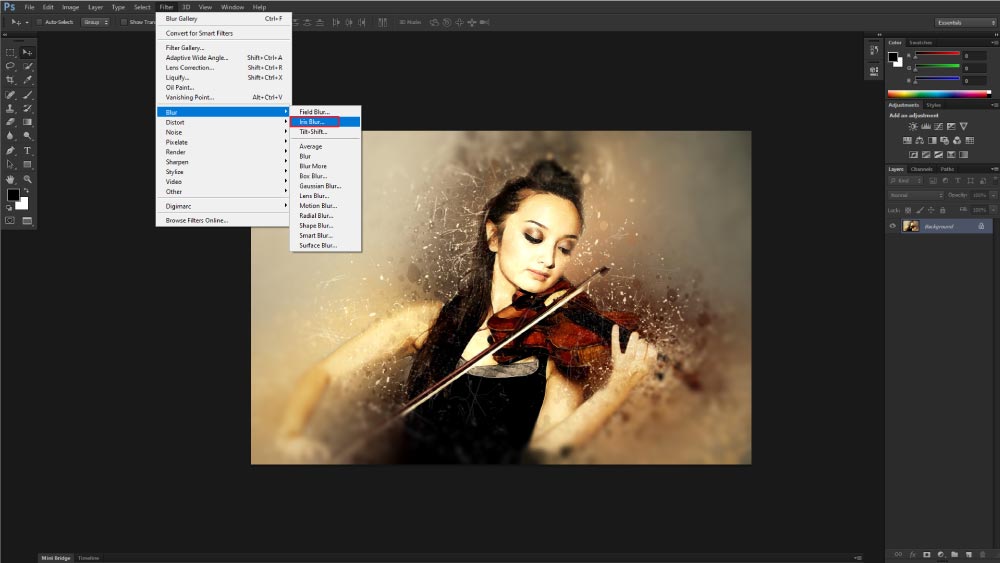Select the Rectangle shape tool

pyautogui.click(x=27, y=165)
